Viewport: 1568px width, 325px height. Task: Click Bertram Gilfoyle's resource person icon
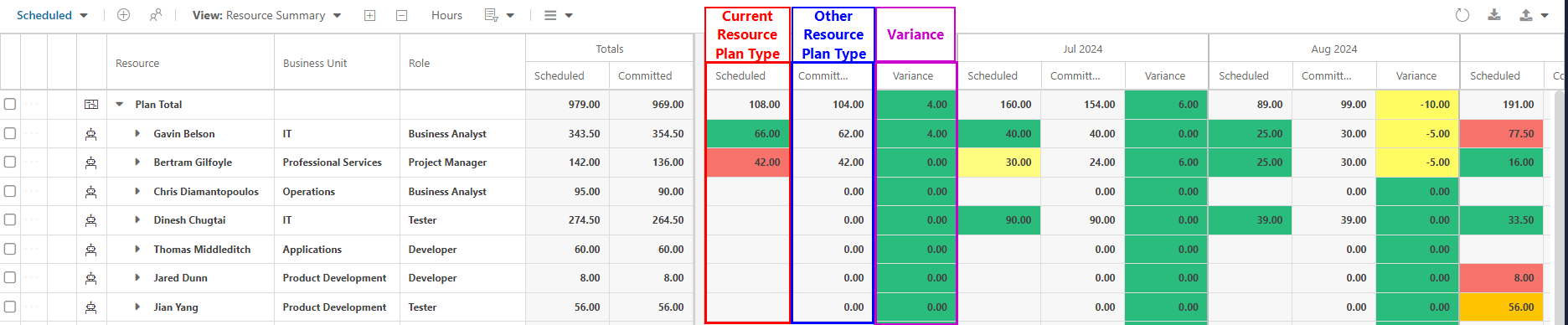point(91,162)
